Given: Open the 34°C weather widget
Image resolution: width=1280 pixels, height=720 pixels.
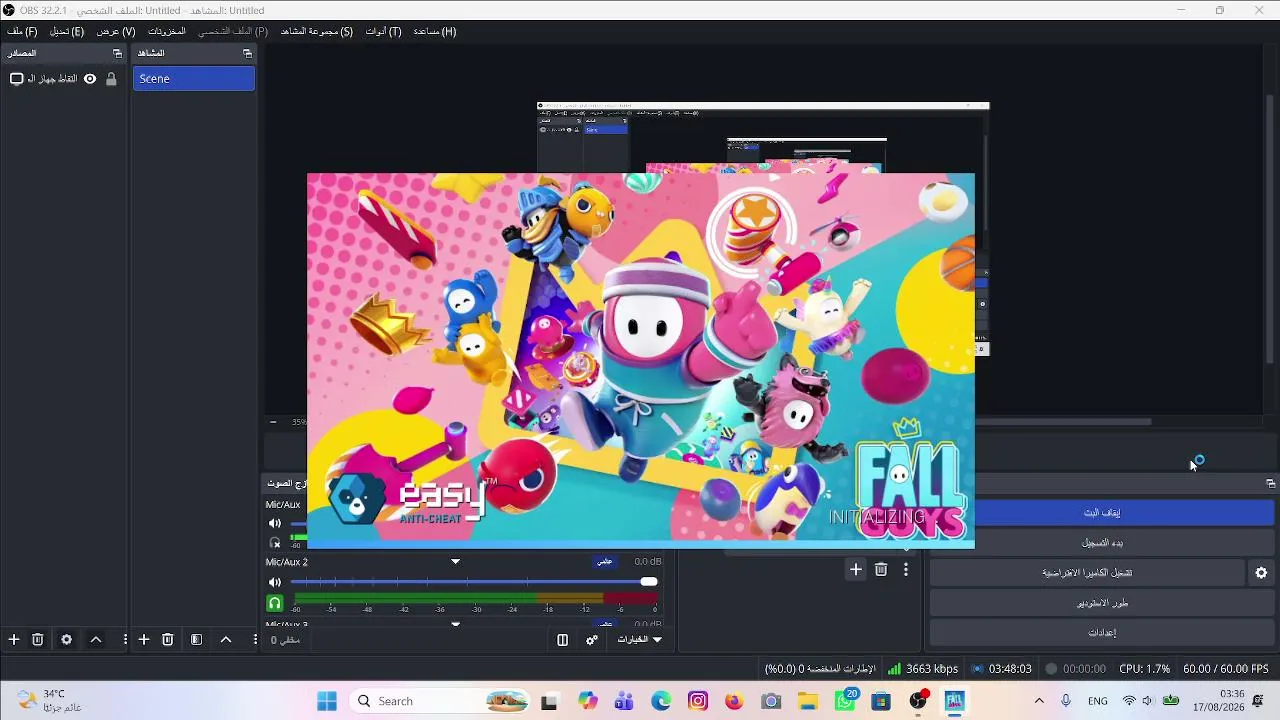Looking at the screenshot, I should pyautogui.click(x=50, y=701).
